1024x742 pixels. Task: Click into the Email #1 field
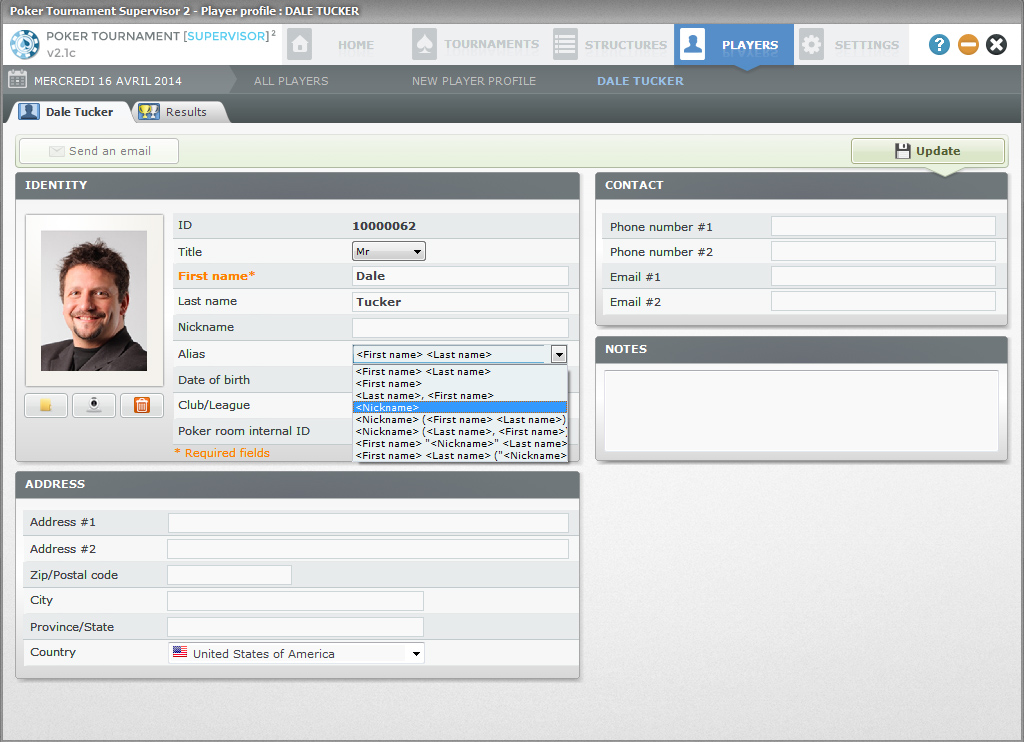coord(883,277)
